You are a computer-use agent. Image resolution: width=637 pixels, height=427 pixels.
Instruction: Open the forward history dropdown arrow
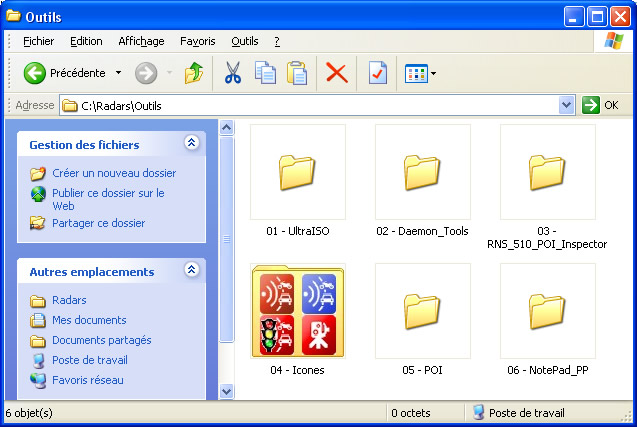click(x=170, y=73)
